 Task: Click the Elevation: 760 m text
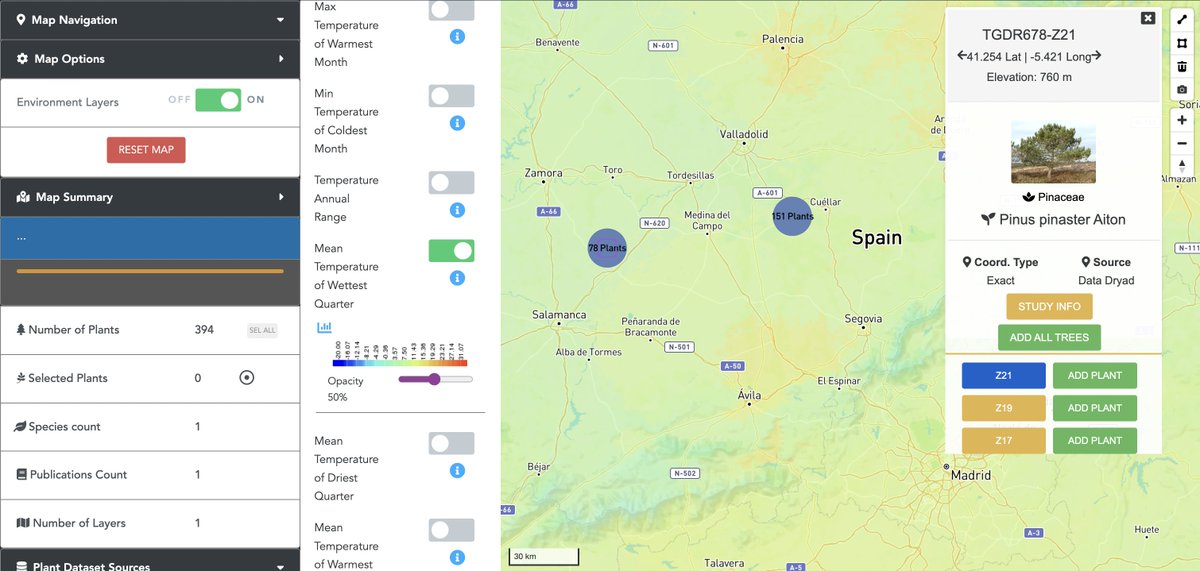click(1029, 77)
